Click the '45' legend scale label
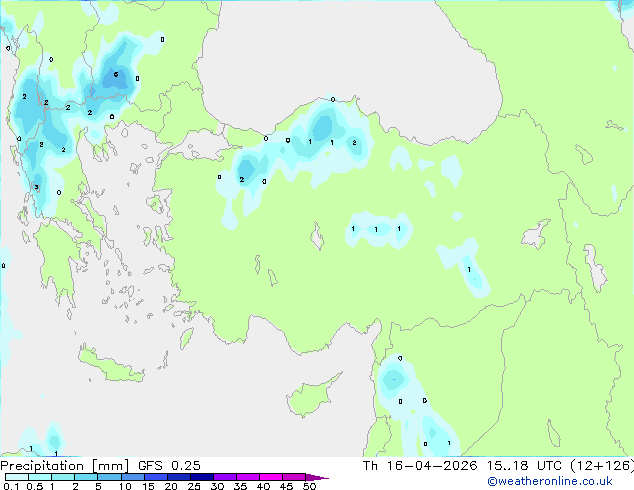This screenshot has height=490, width=634. click(x=286, y=486)
